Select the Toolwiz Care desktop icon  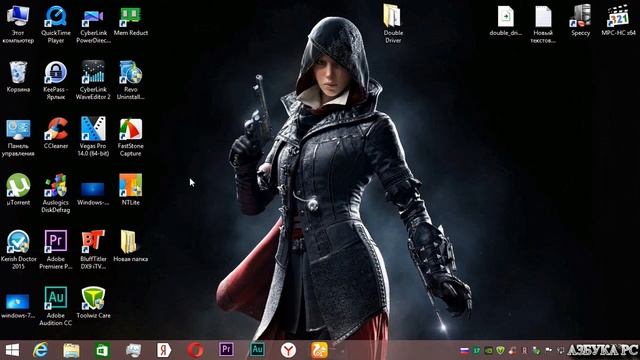tap(93, 302)
